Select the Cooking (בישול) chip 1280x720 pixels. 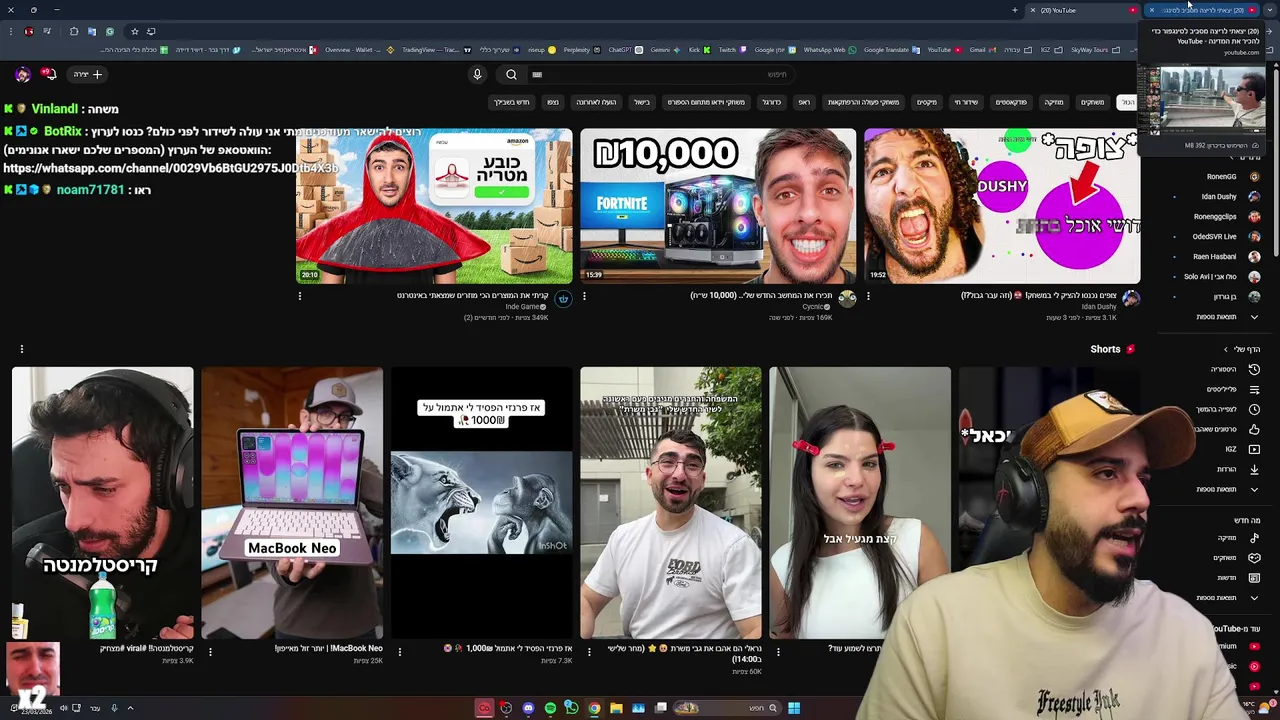tap(642, 102)
